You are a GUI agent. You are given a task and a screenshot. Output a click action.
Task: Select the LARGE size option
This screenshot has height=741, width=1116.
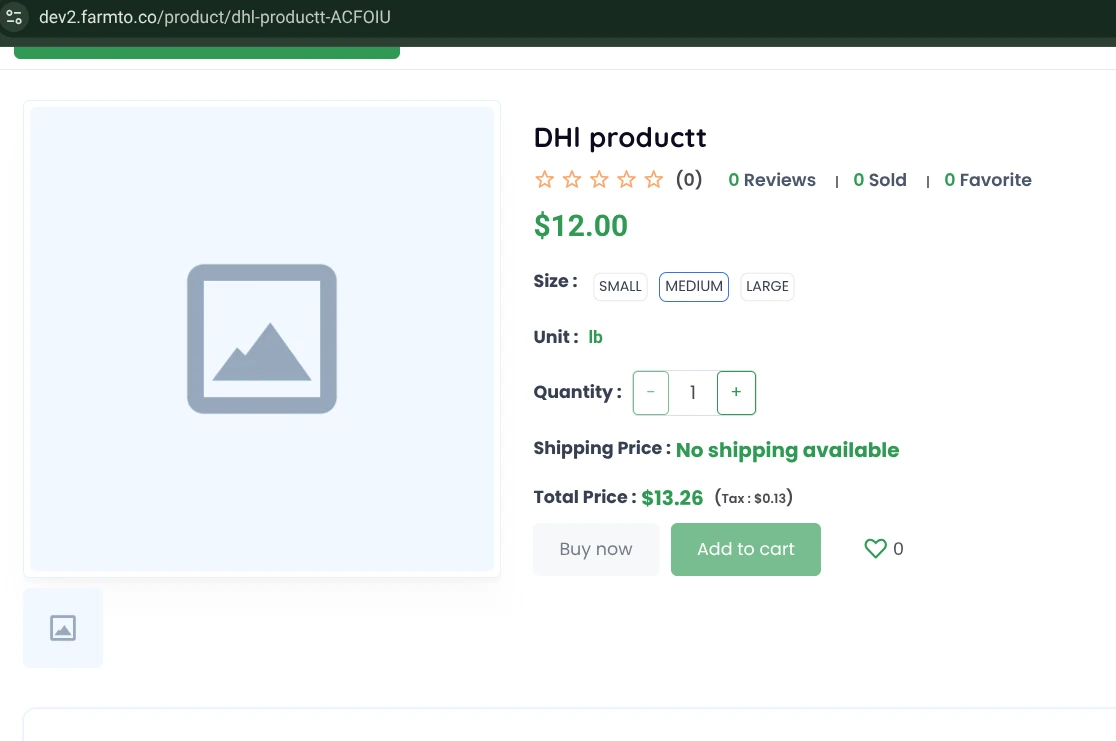coord(767,286)
